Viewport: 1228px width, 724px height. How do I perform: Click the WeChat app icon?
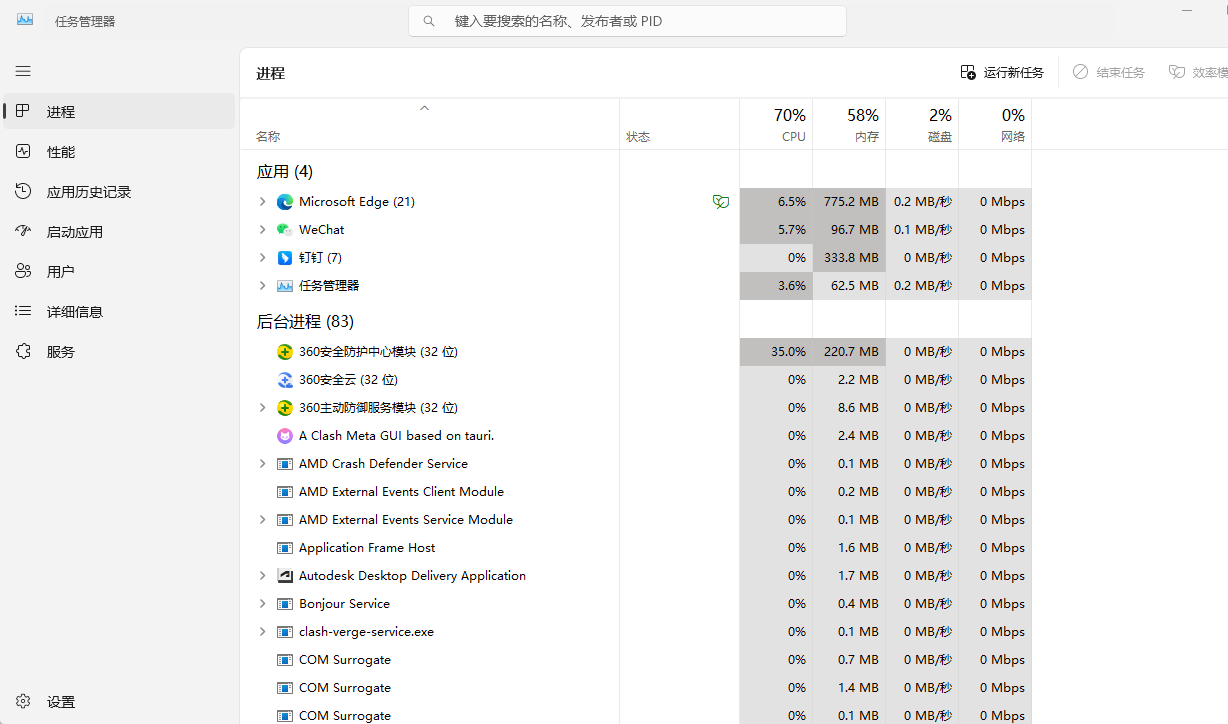285,230
